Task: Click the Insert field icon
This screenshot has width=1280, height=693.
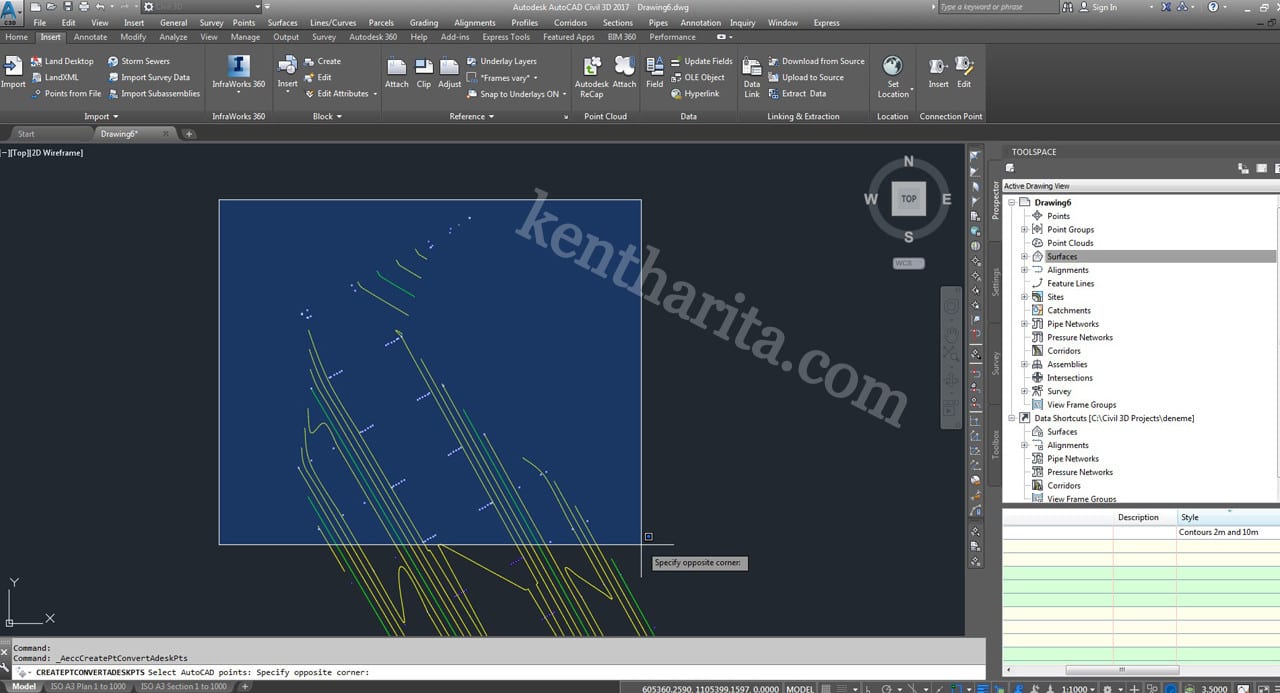Action: coord(654,72)
